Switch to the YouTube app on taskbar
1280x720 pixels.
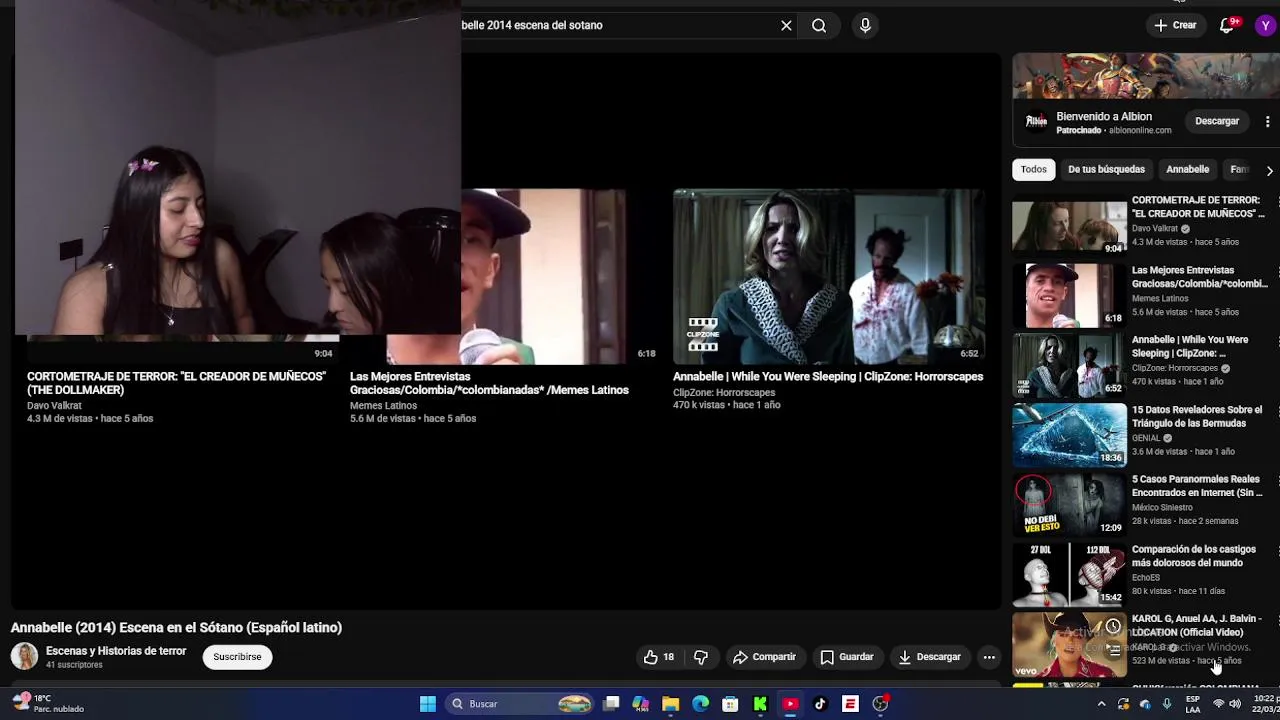pyautogui.click(x=790, y=704)
